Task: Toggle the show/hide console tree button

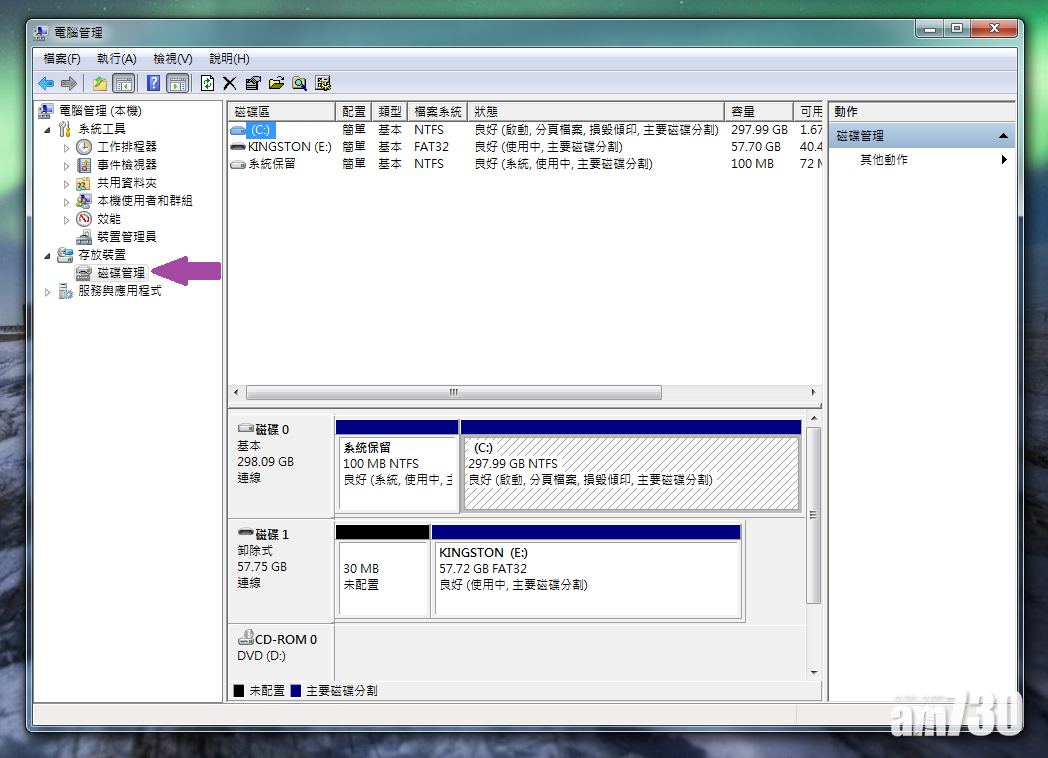Action: [124, 84]
